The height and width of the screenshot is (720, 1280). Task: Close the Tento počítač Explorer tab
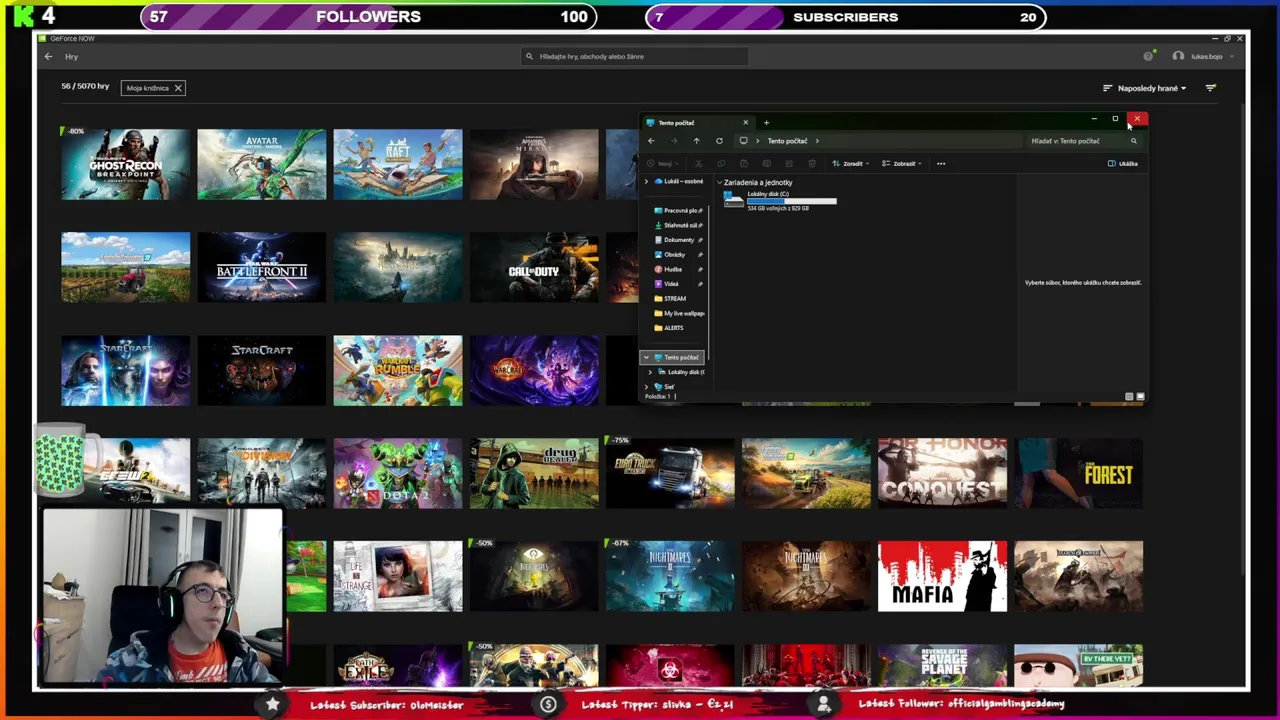coord(745,122)
